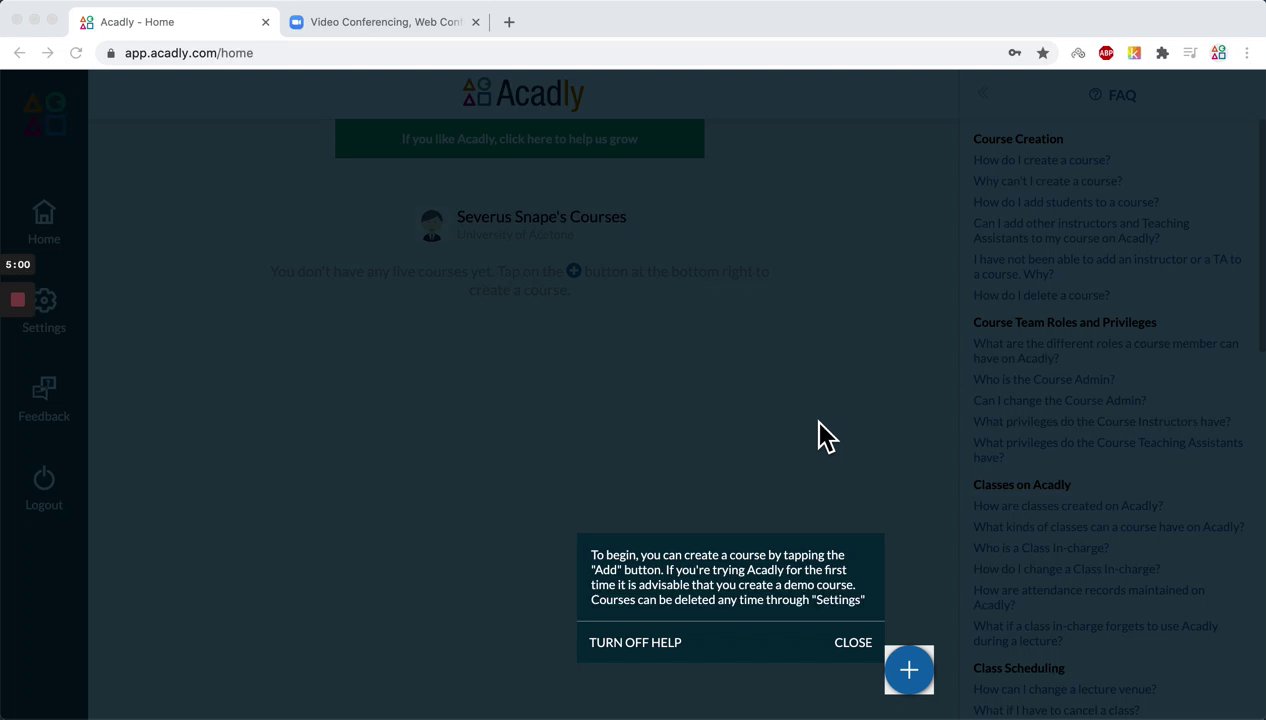Open 'What if I have to cancel a class?'
Viewport: 1266px width, 720px height.
(x=1056, y=710)
